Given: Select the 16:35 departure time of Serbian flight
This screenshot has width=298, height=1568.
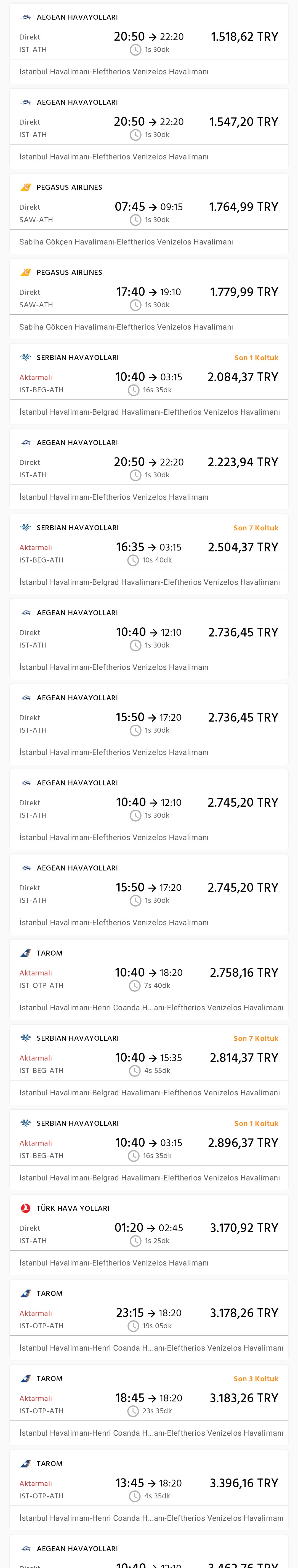Looking at the screenshot, I should tap(130, 547).
